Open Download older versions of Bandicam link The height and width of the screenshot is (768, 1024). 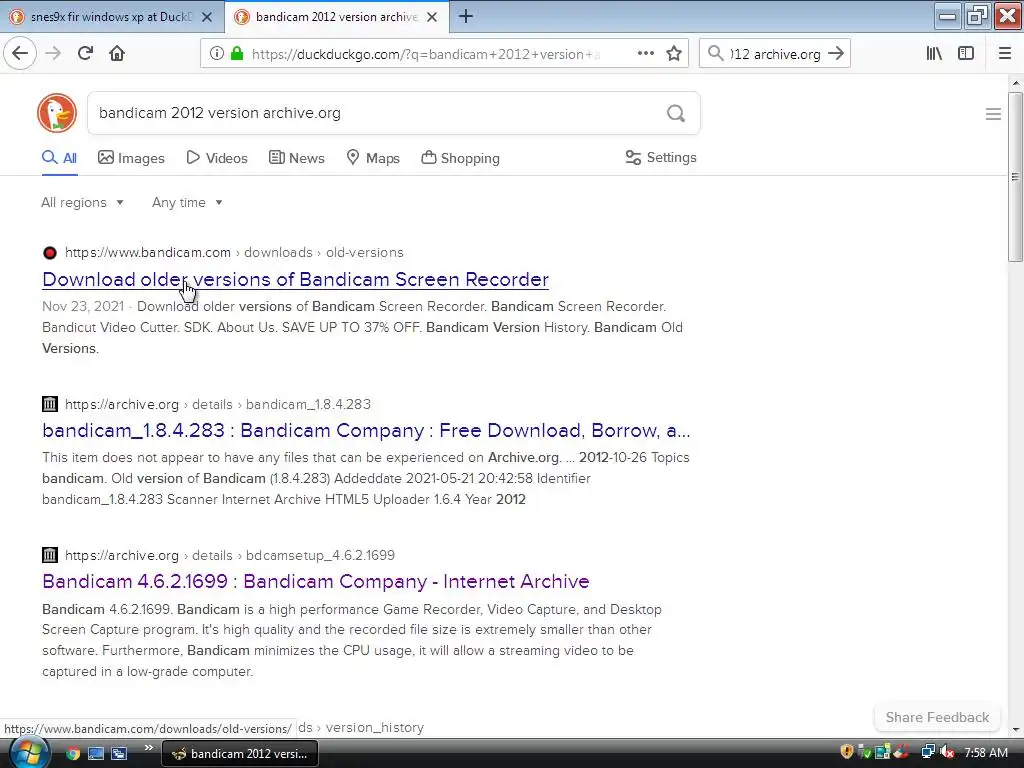295,280
